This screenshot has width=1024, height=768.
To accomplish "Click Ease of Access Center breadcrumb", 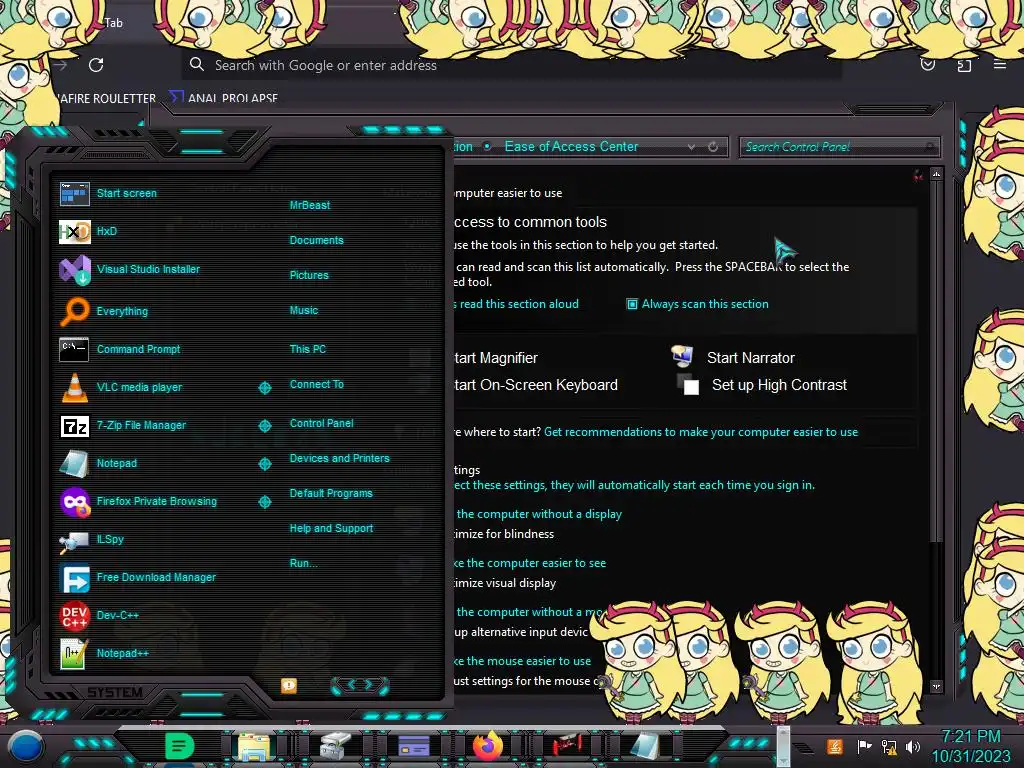I will pyautogui.click(x=571, y=147).
